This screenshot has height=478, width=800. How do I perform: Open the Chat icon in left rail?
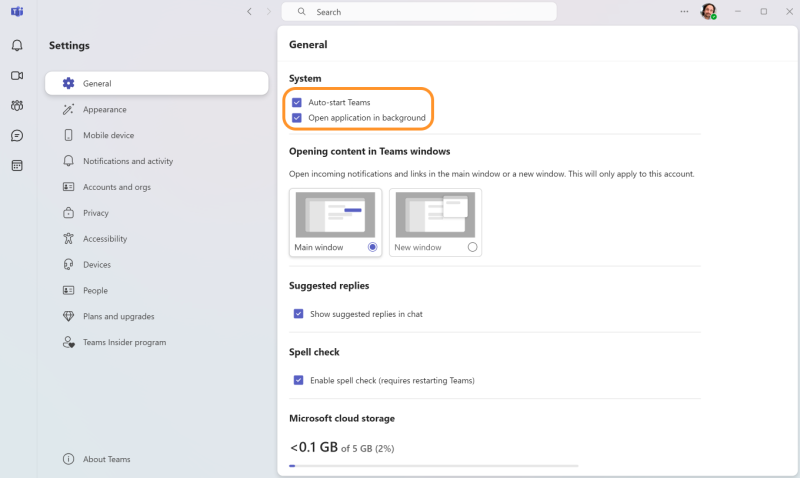click(17, 136)
